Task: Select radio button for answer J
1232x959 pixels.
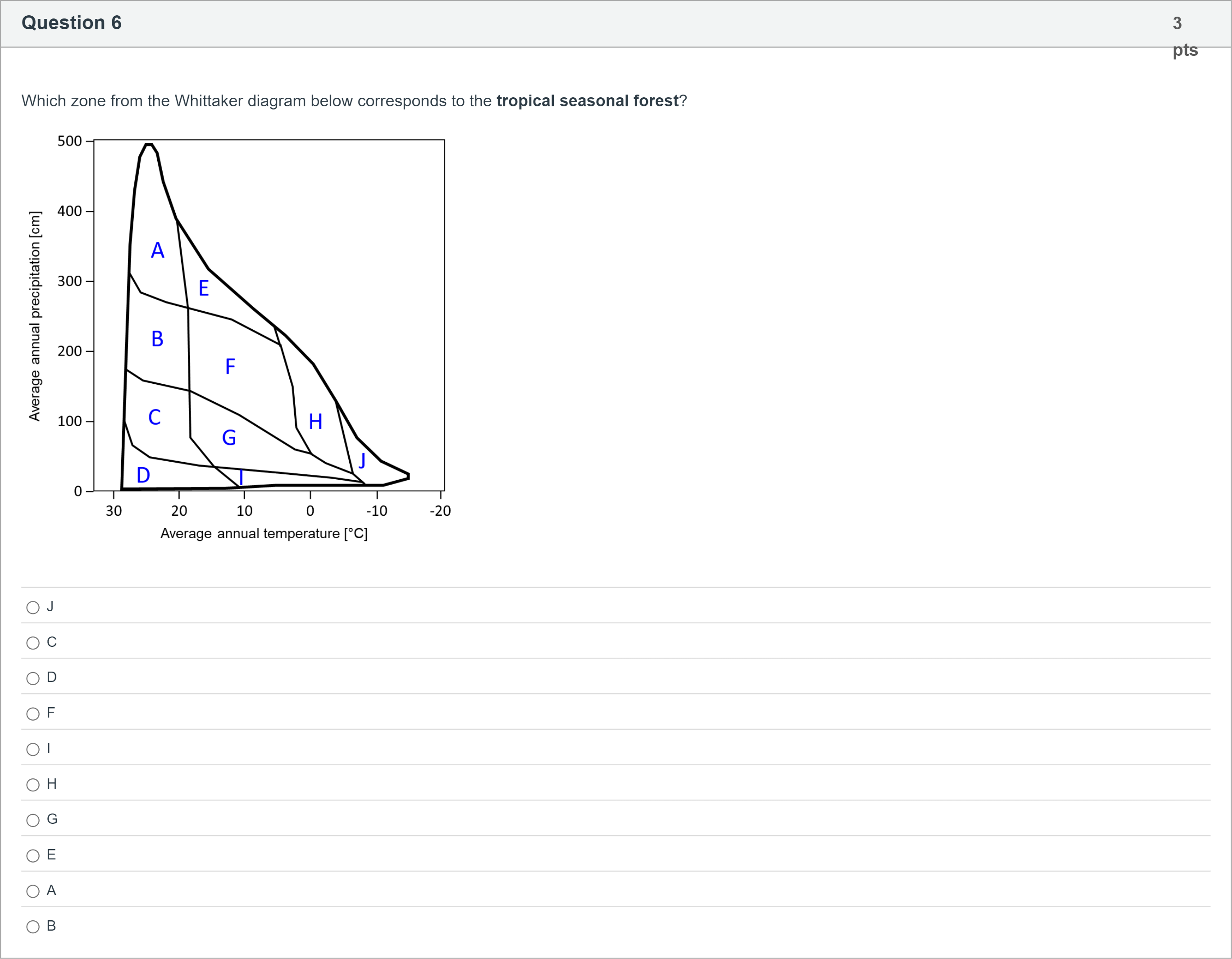Action: (33, 607)
